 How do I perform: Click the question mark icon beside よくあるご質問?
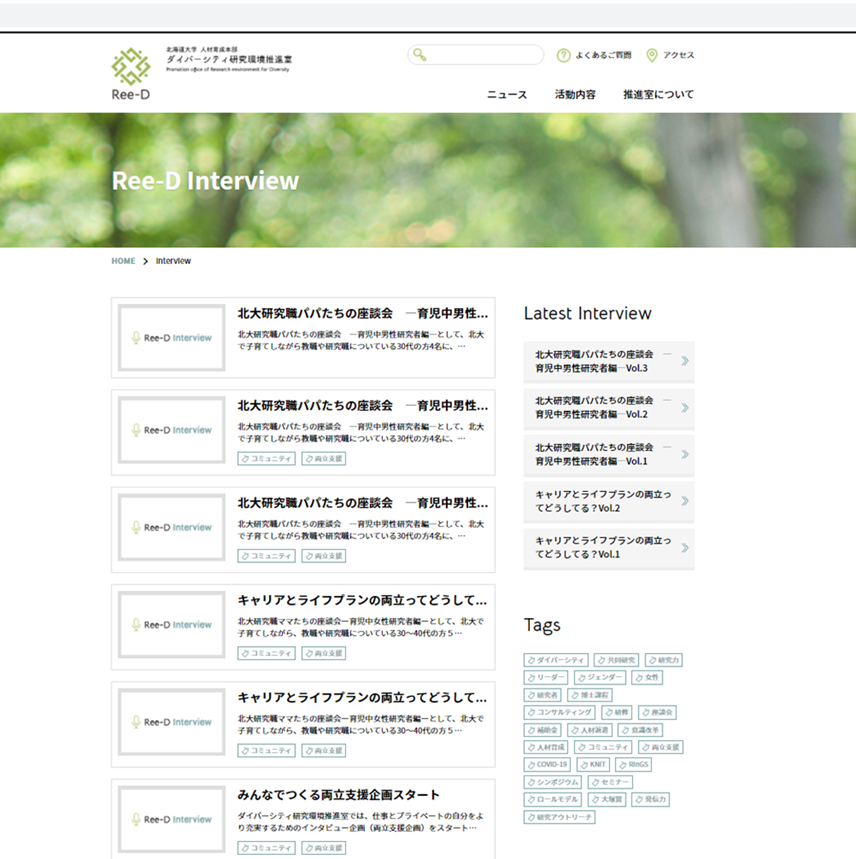pos(563,55)
